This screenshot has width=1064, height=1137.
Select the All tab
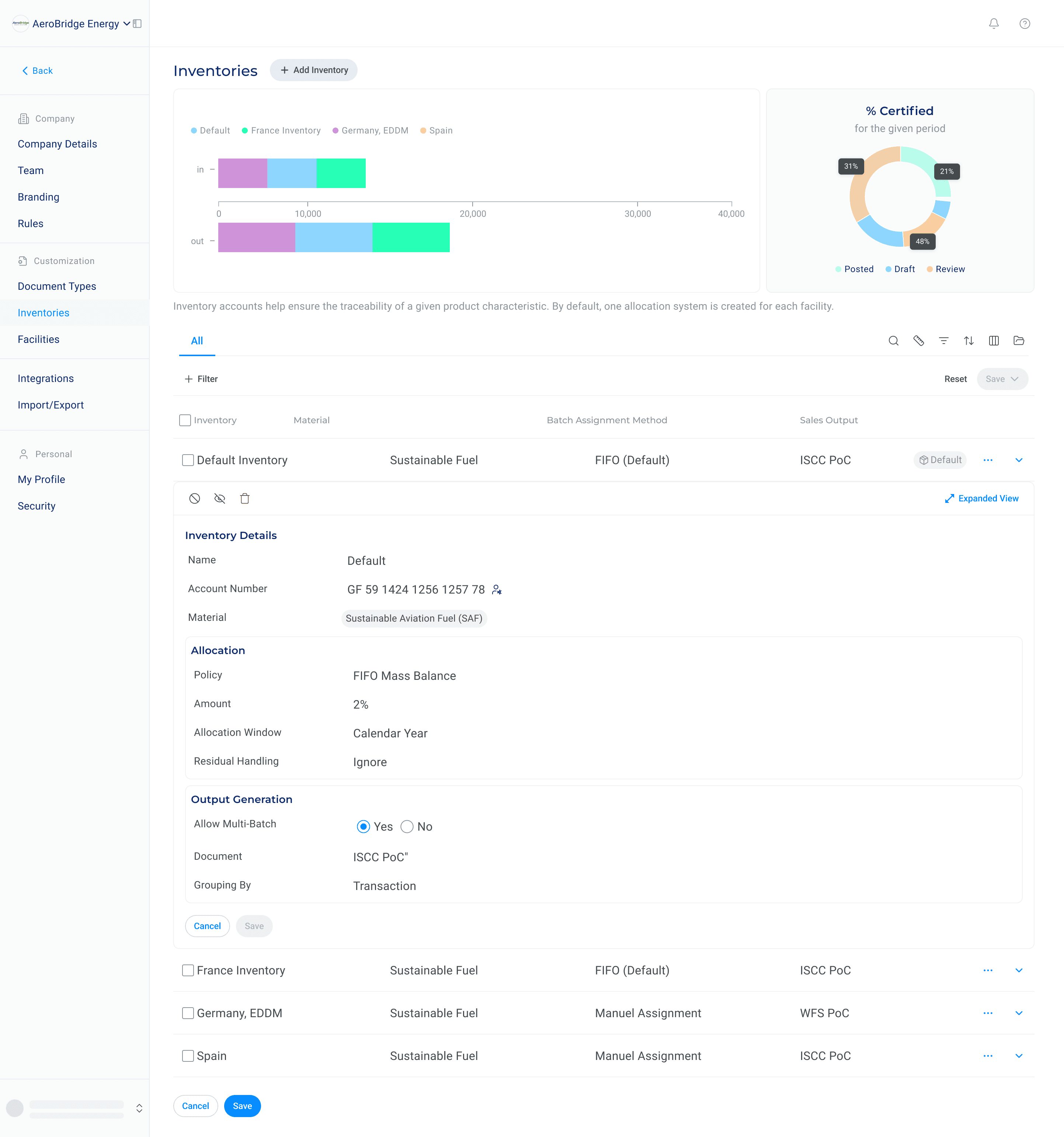point(197,341)
